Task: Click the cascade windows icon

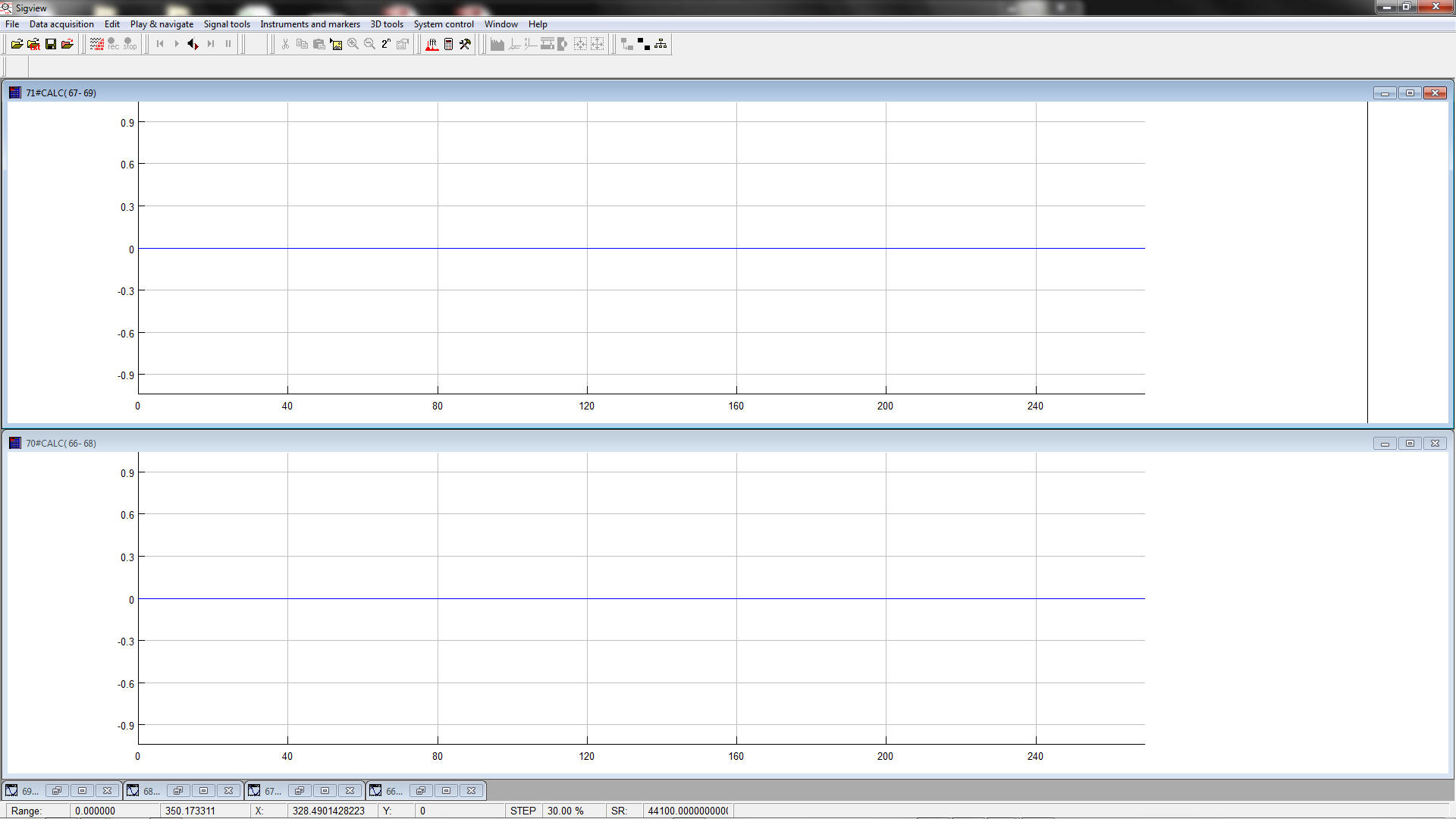Action: click(627, 44)
